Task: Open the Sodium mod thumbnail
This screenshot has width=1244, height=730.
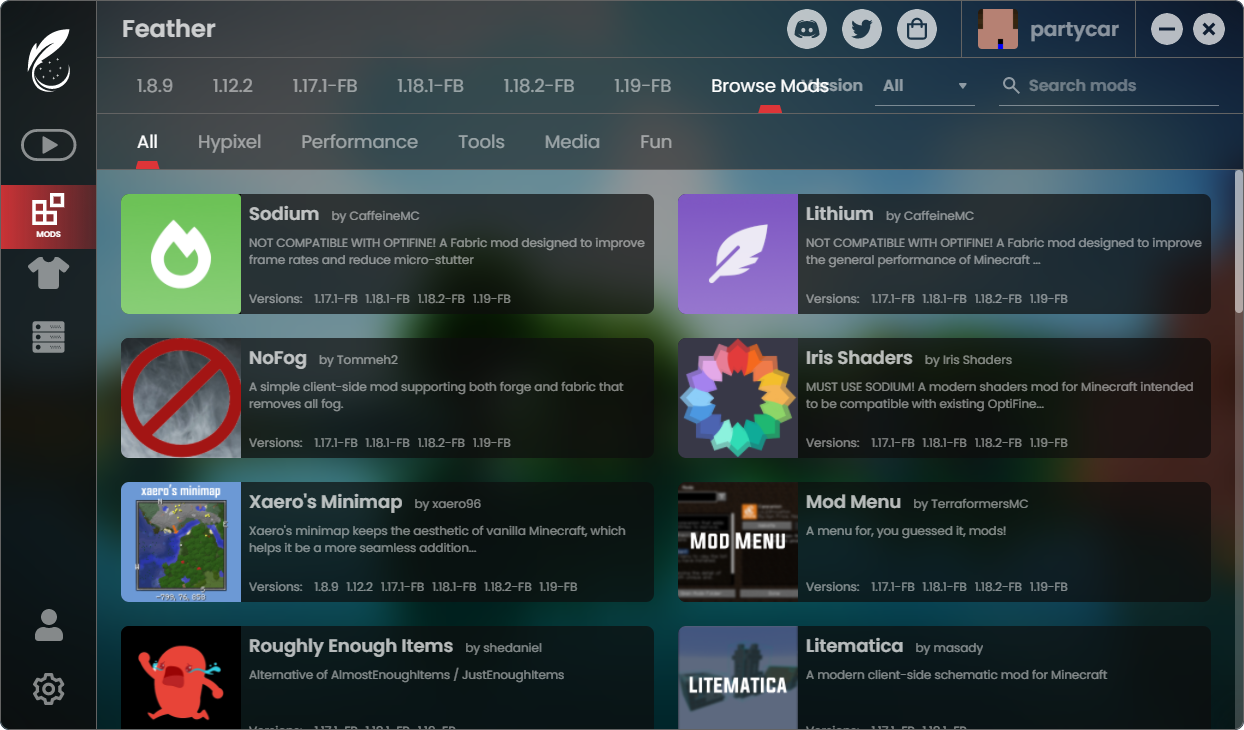Action: (x=181, y=254)
